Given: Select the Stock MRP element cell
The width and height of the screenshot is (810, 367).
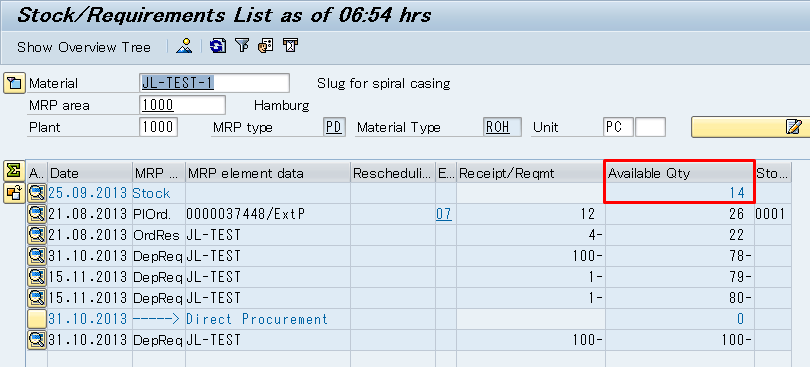Looking at the screenshot, I should tap(158, 193).
